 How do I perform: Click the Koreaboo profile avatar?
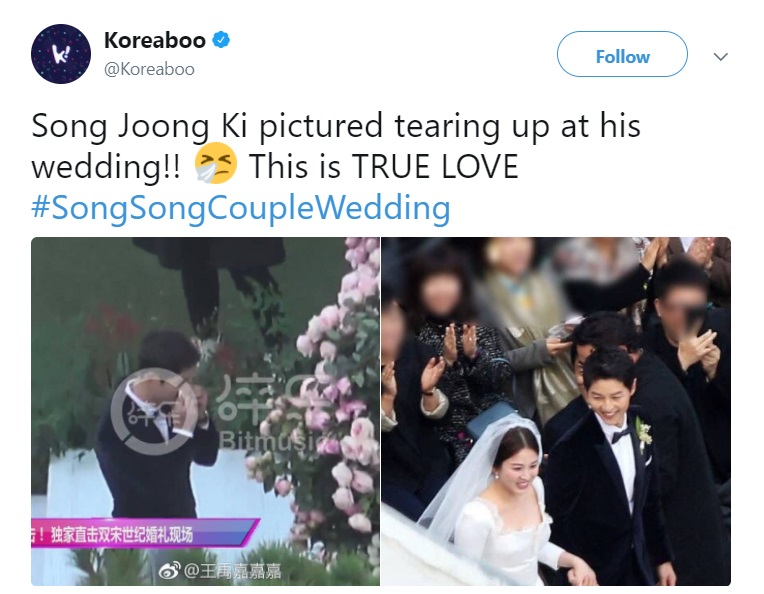pyautogui.click(x=60, y=54)
